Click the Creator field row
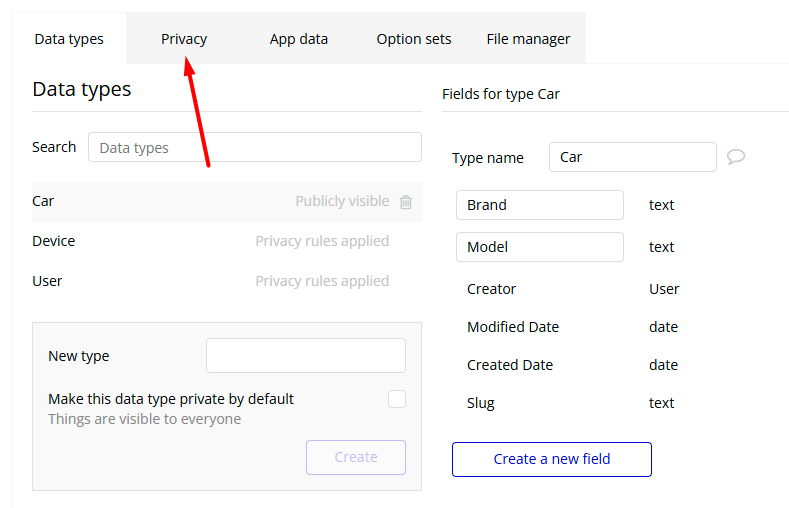The image size is (789, 508). pos(492,289)
